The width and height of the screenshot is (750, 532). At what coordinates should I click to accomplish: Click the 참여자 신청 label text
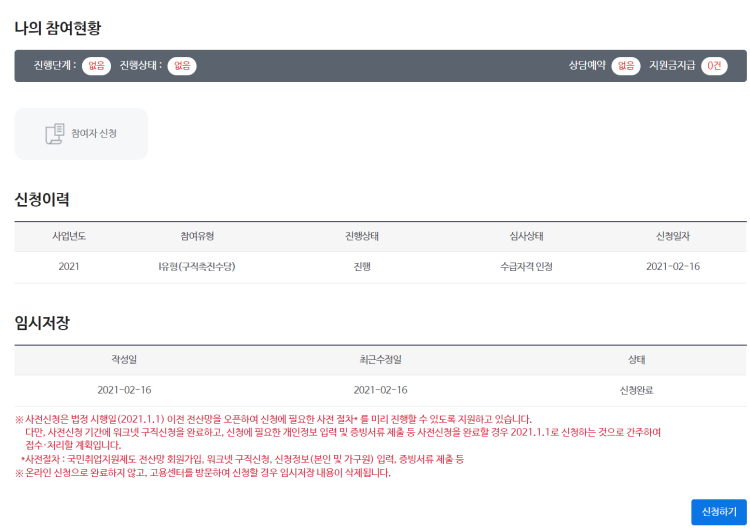[x=94, y=133]
